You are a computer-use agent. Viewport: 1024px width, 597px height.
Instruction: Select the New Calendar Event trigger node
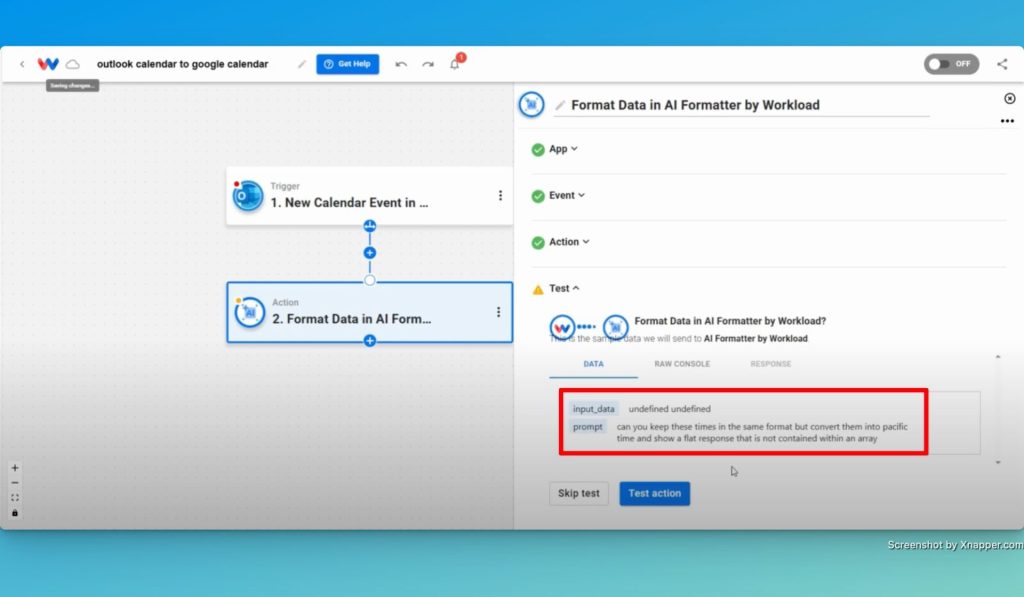[x=370, y=196]
